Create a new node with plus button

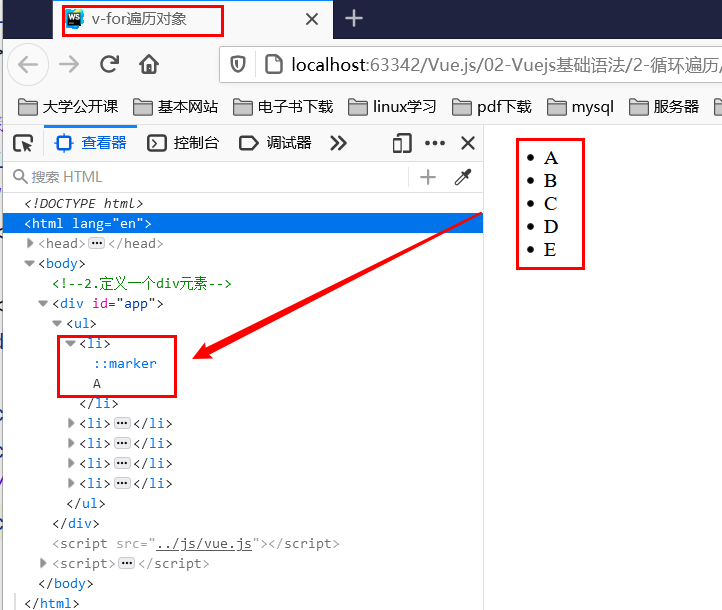428,177
